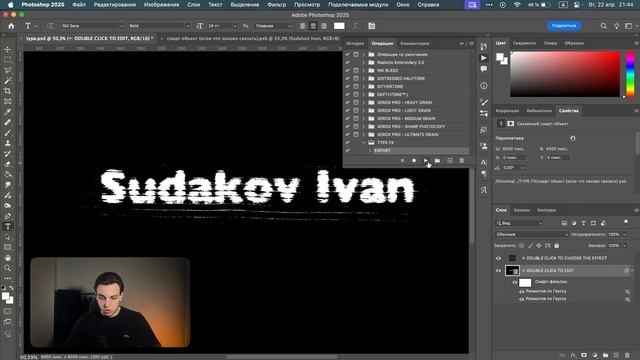640x360 pixels.
Task: Toggle the checkmark for TYPE FX action set
Action: click(x=347, y=142)
